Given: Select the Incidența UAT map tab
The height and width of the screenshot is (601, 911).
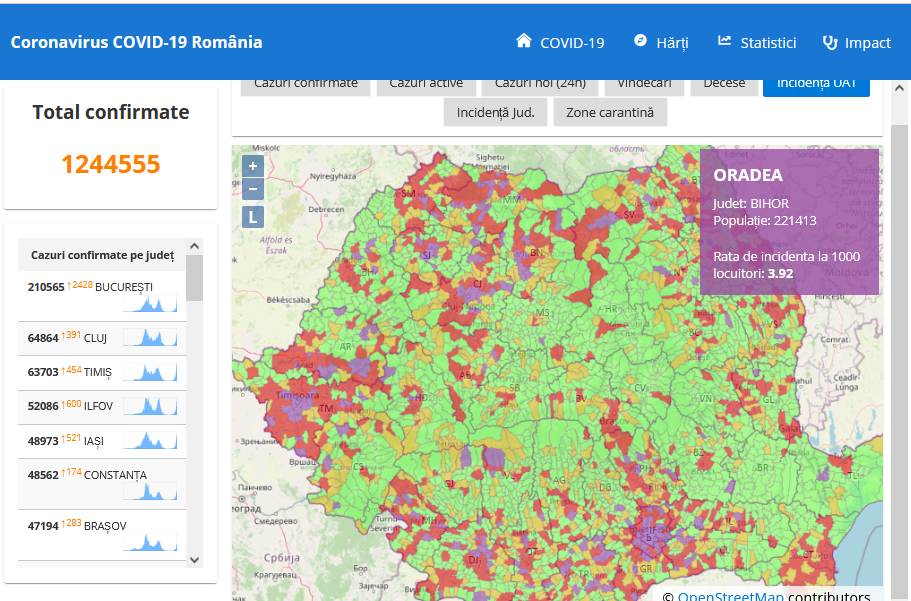Looking at the screenshot, I should click(816, 86).
